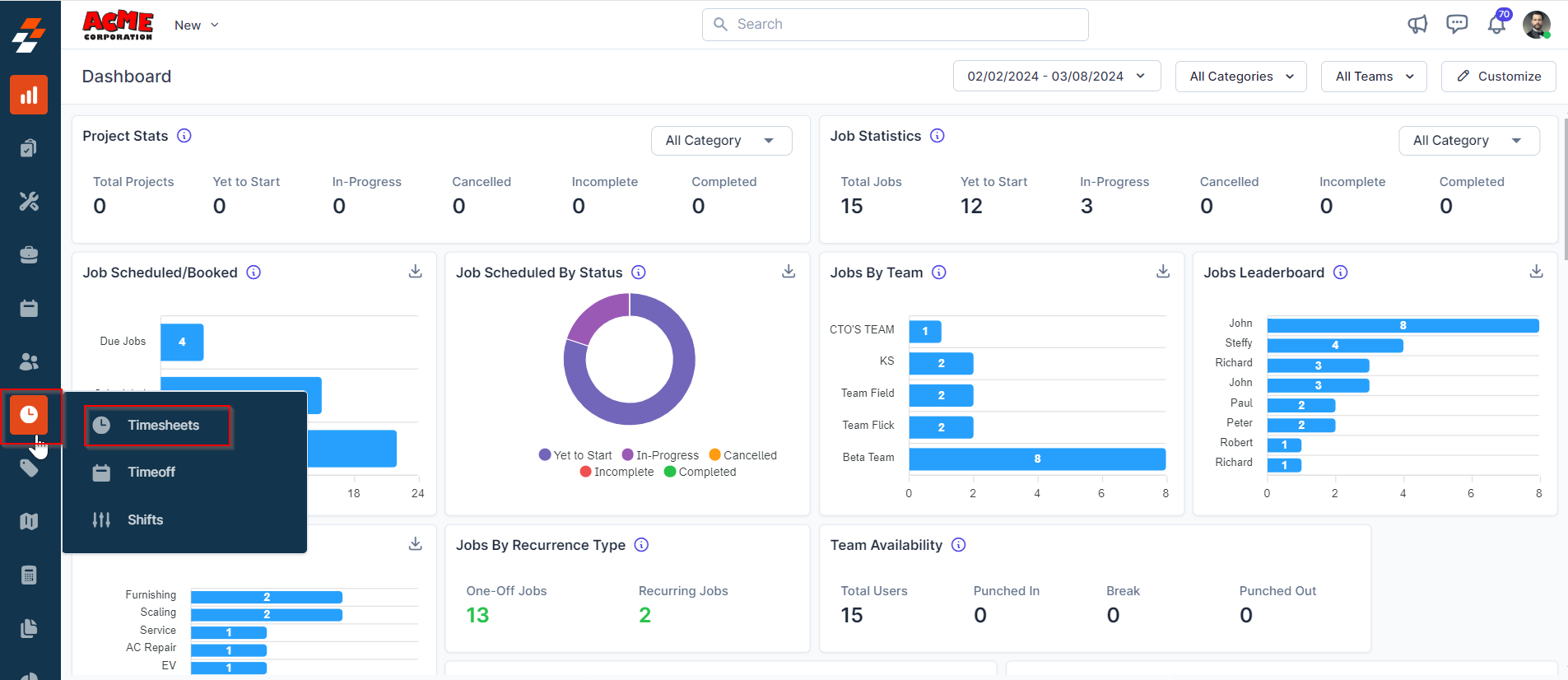The width and height of the screenshot is (1568, 680).
Task: Toggle the In-Progress legend entry
Action: point(660,455)
